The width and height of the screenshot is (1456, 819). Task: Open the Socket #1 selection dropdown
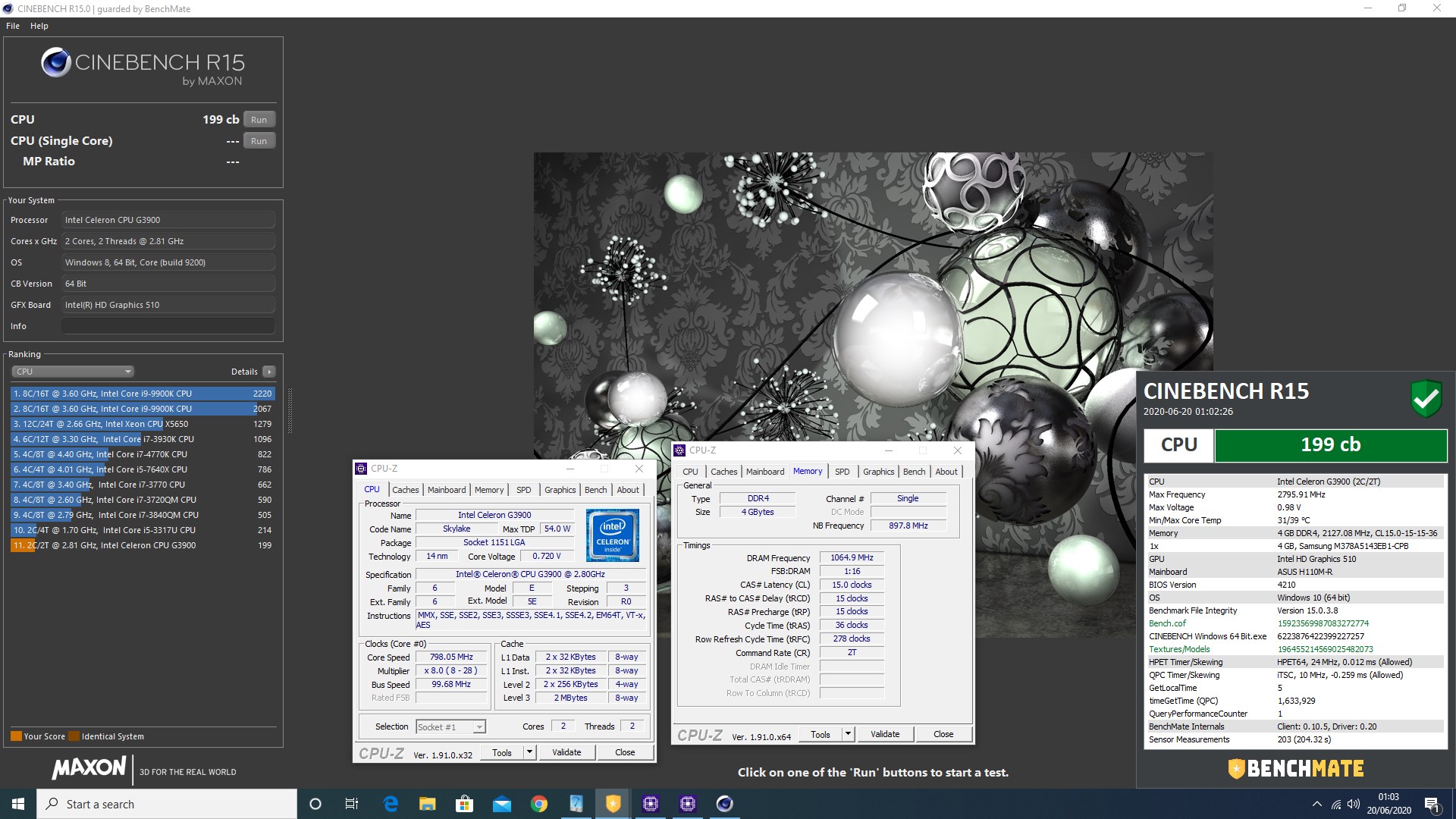click(450, 727)
